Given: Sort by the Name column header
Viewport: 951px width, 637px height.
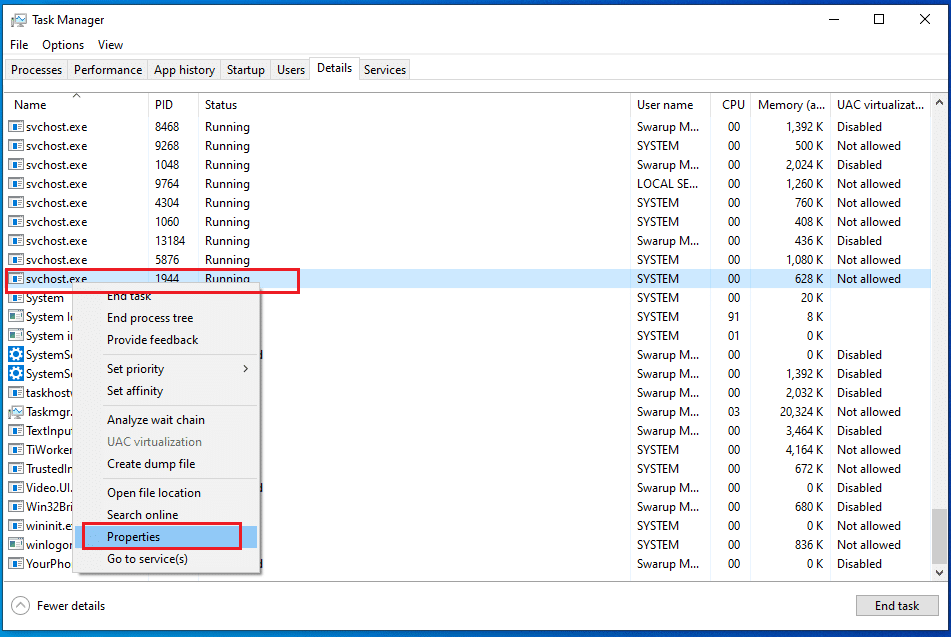Looking at the screenshot, I should pyautogui.click(x=76, y=104).
